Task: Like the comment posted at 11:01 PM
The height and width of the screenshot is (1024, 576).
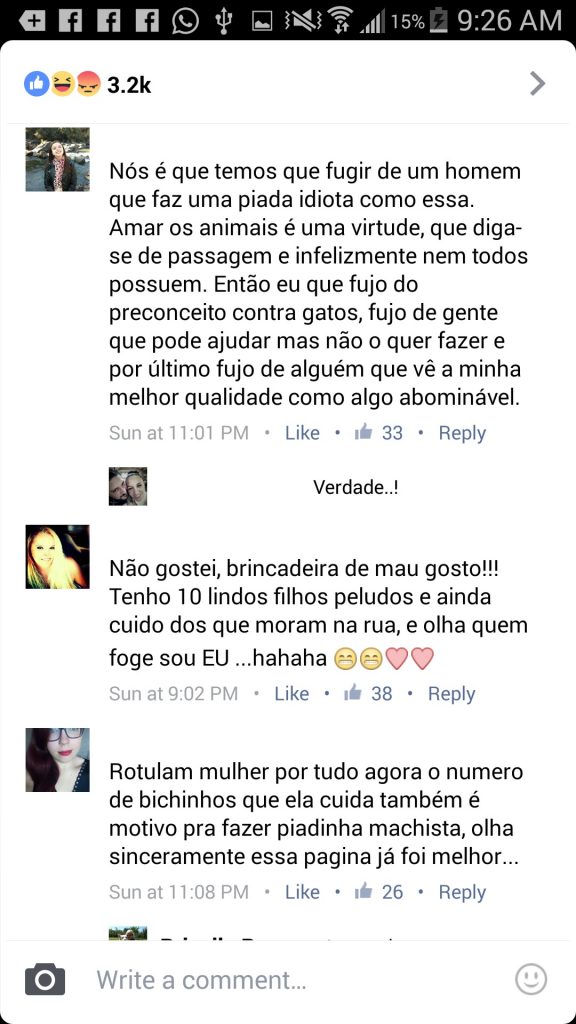Action: pos(302,433)
